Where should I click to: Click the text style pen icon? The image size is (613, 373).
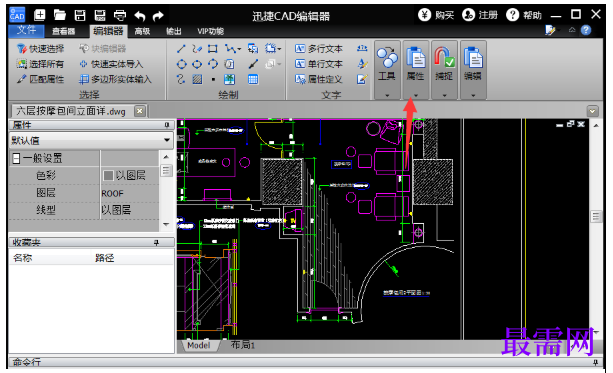point(362,64)
